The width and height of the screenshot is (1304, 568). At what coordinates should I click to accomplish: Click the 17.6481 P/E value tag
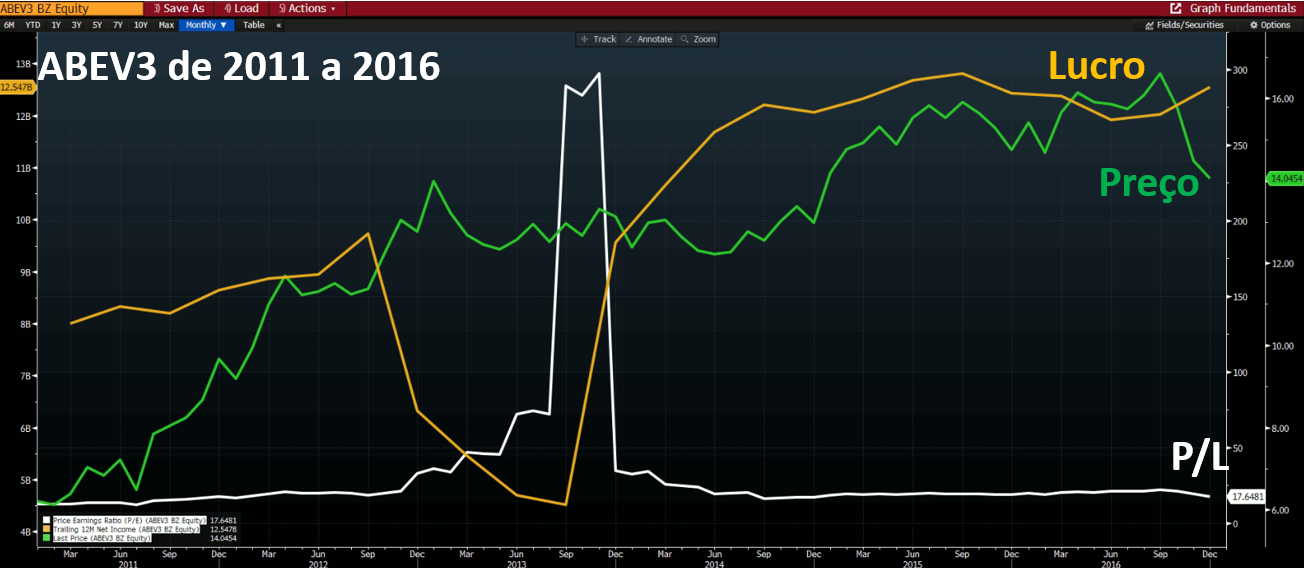[1247, 497]
